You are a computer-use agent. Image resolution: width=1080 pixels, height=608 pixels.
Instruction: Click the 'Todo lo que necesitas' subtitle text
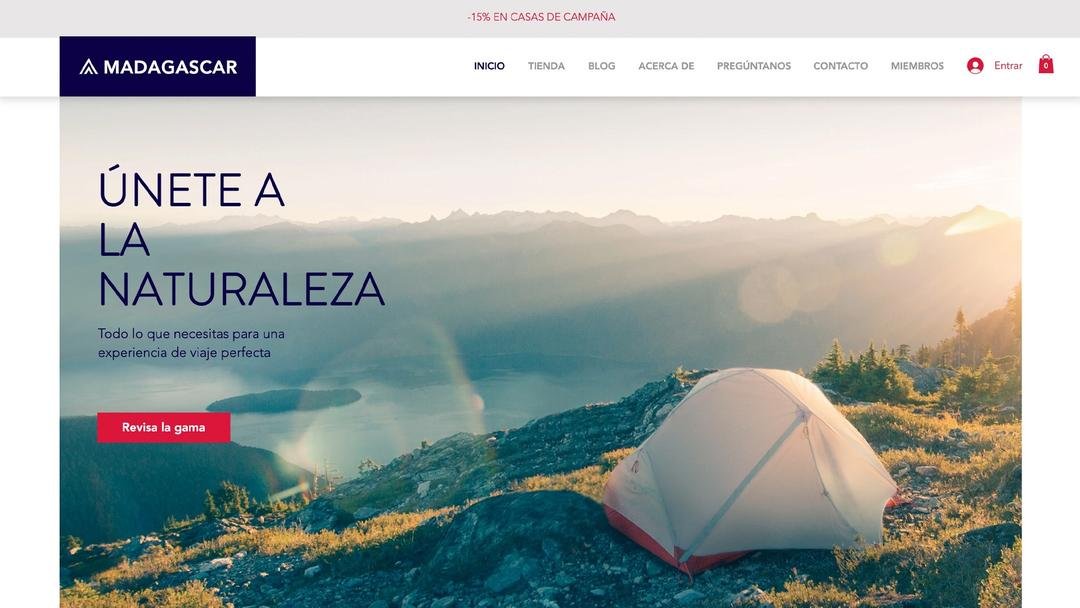(x=191, y=343)
